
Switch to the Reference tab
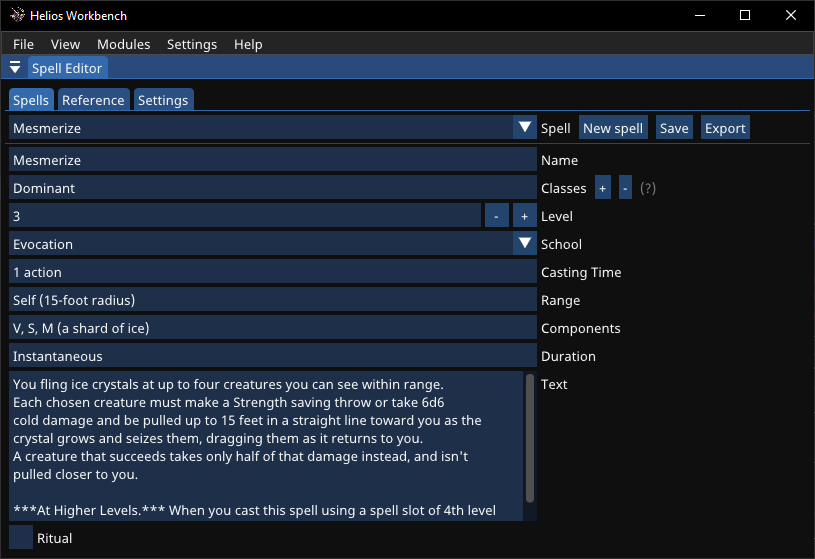point(93,100)
